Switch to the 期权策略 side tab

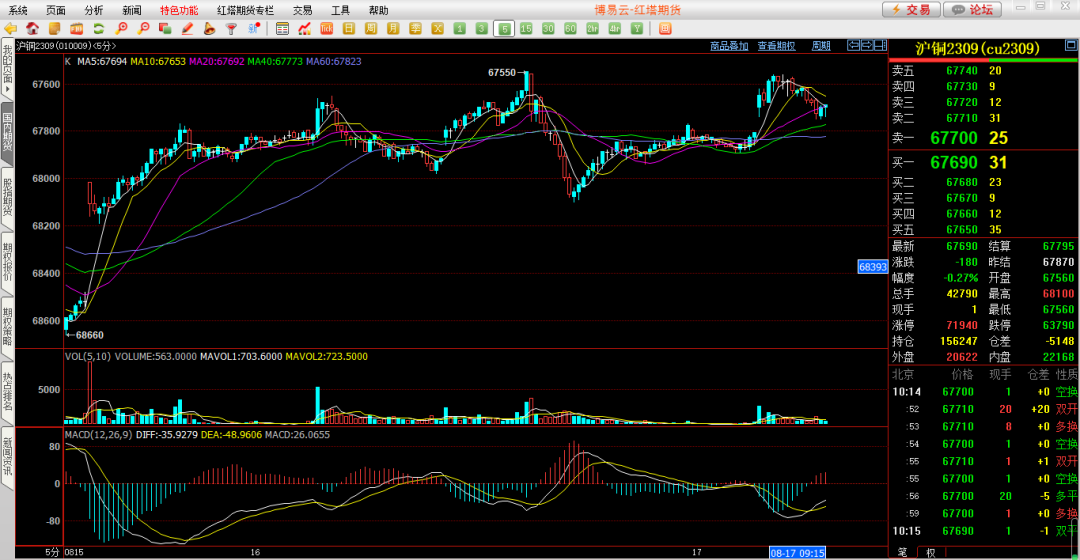click(8, 327)
